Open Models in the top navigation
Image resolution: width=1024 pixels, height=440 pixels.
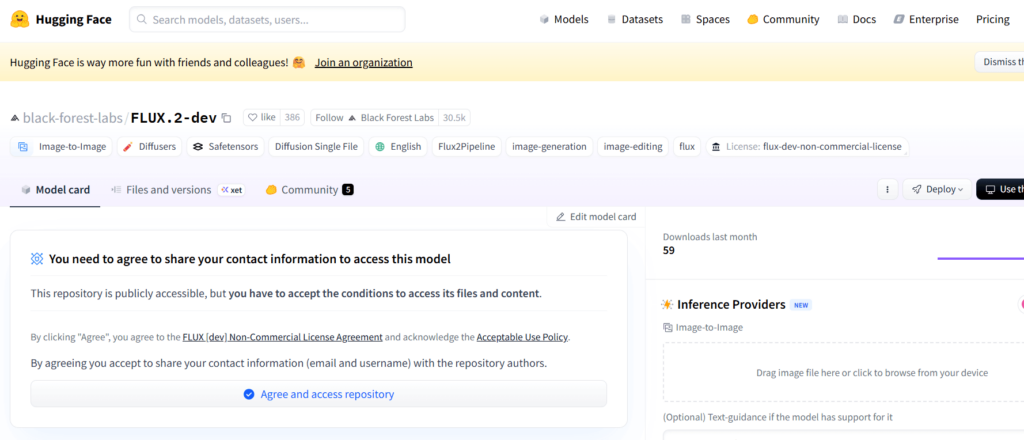pyautogui.click(x=564, y=19)
